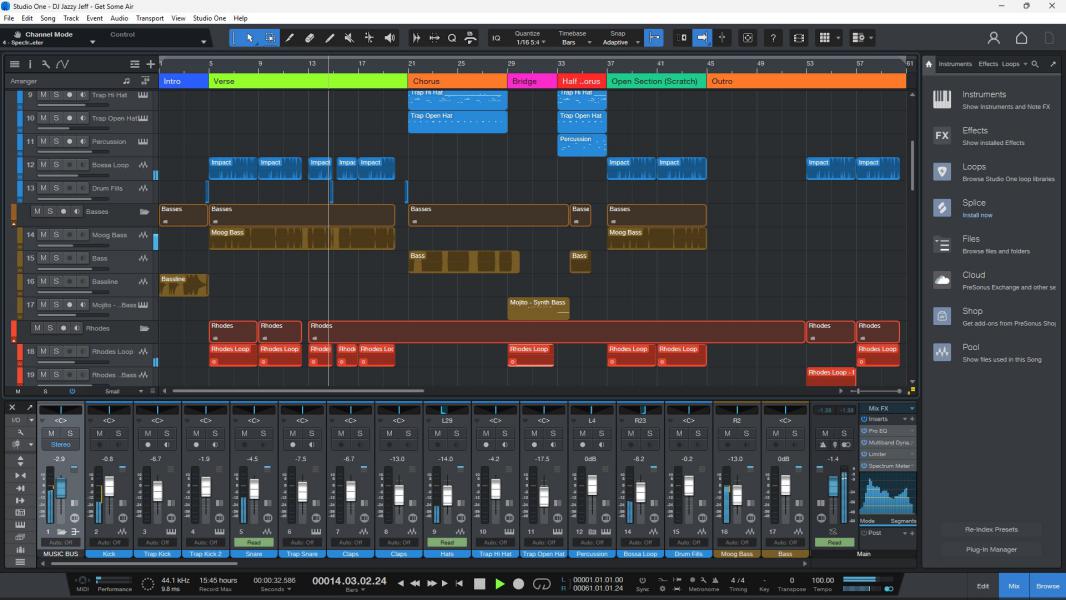Click the browser Home icon

click(929, 64)
